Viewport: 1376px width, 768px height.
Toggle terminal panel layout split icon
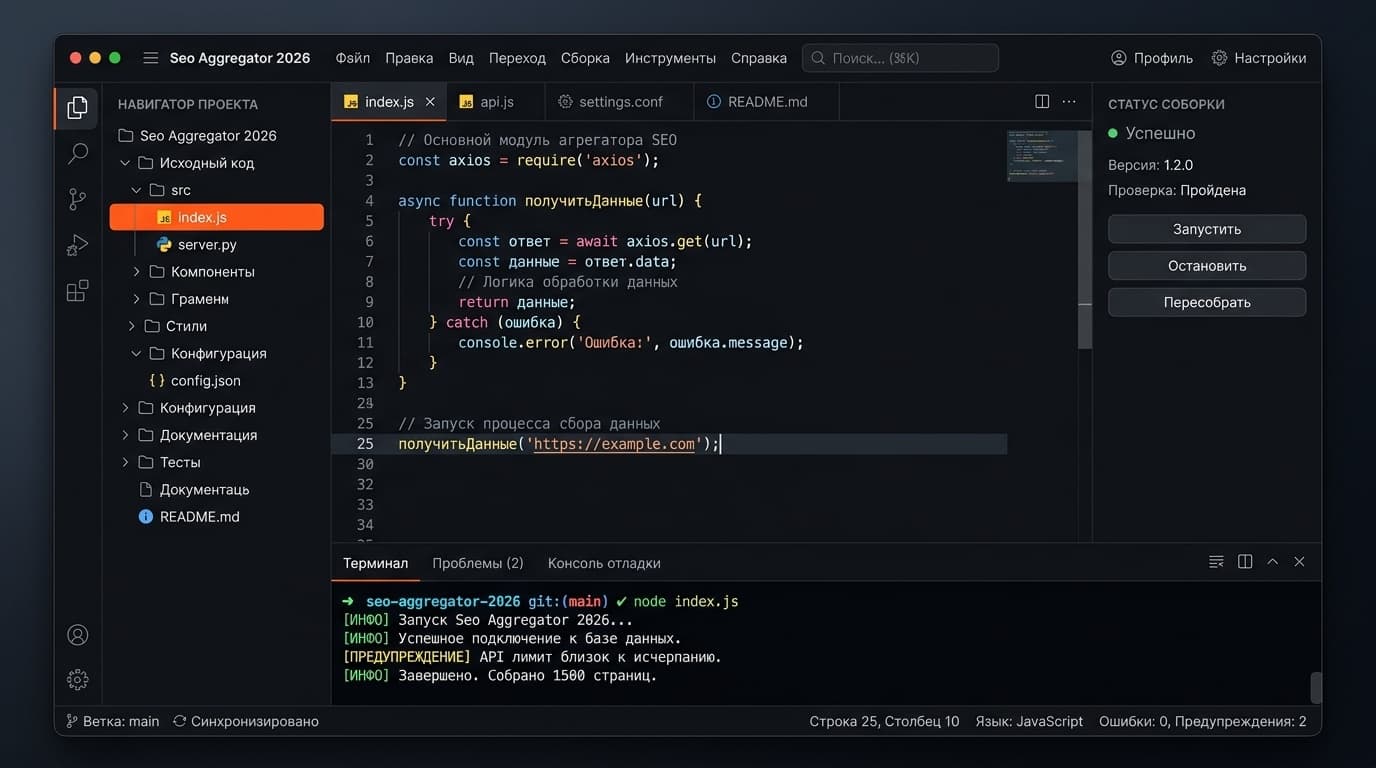[x=1245, y=562]
